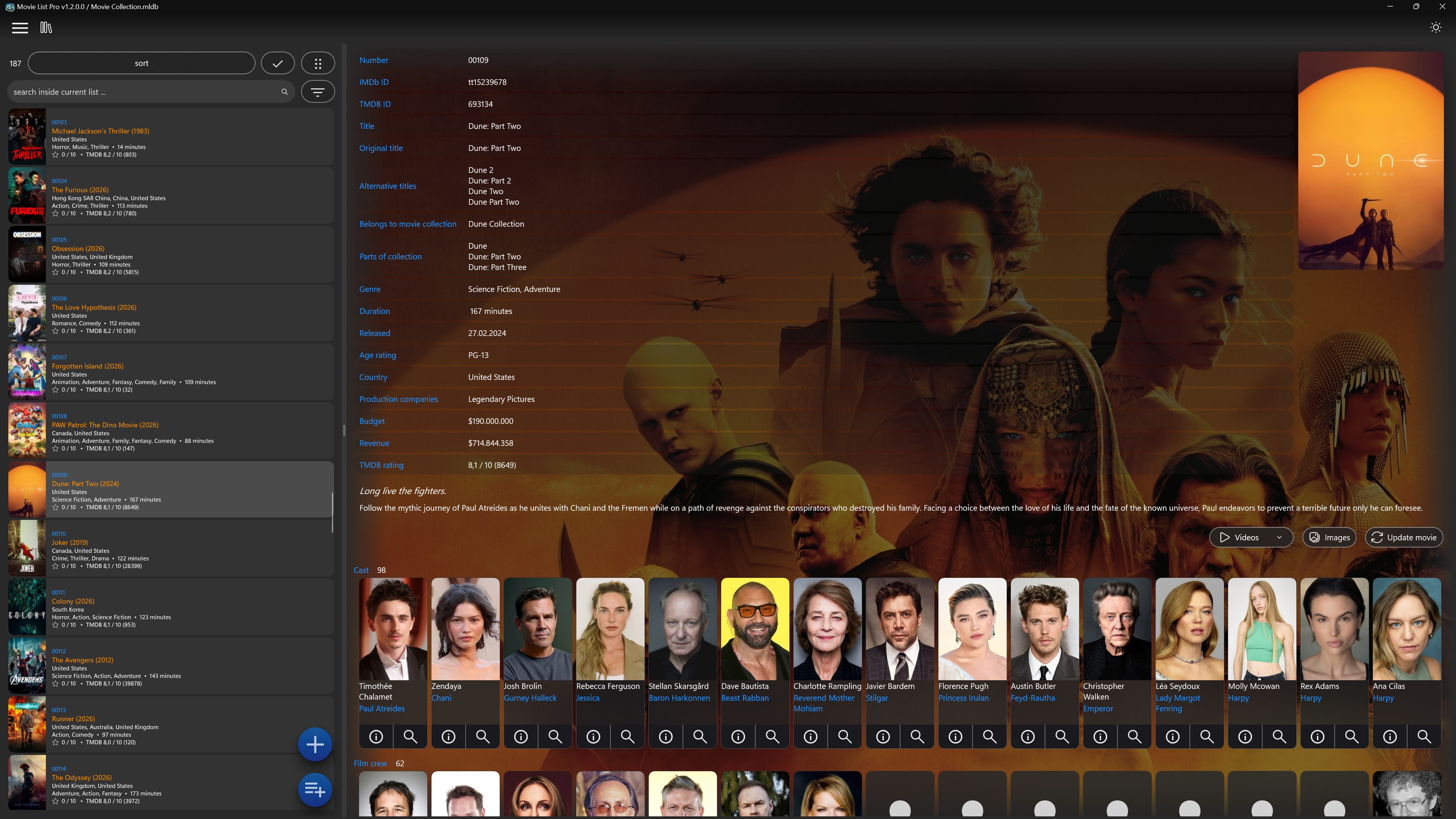Show info for Christopher Walken
This screenshot has height=819, width=1456.
coord(1100,736)
